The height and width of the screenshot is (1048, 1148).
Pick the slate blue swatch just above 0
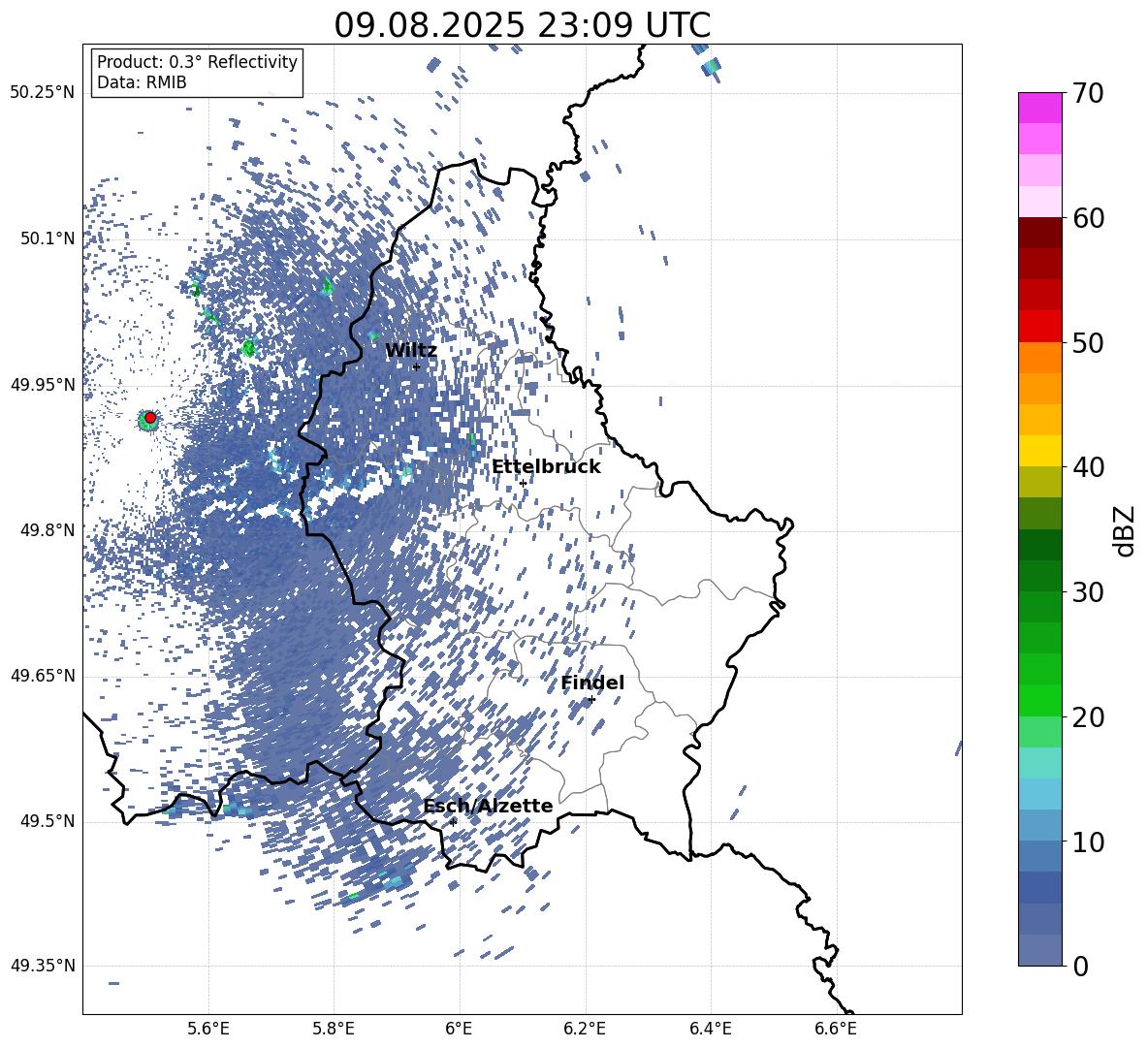pyautogui.click(x=1039, y=950)
